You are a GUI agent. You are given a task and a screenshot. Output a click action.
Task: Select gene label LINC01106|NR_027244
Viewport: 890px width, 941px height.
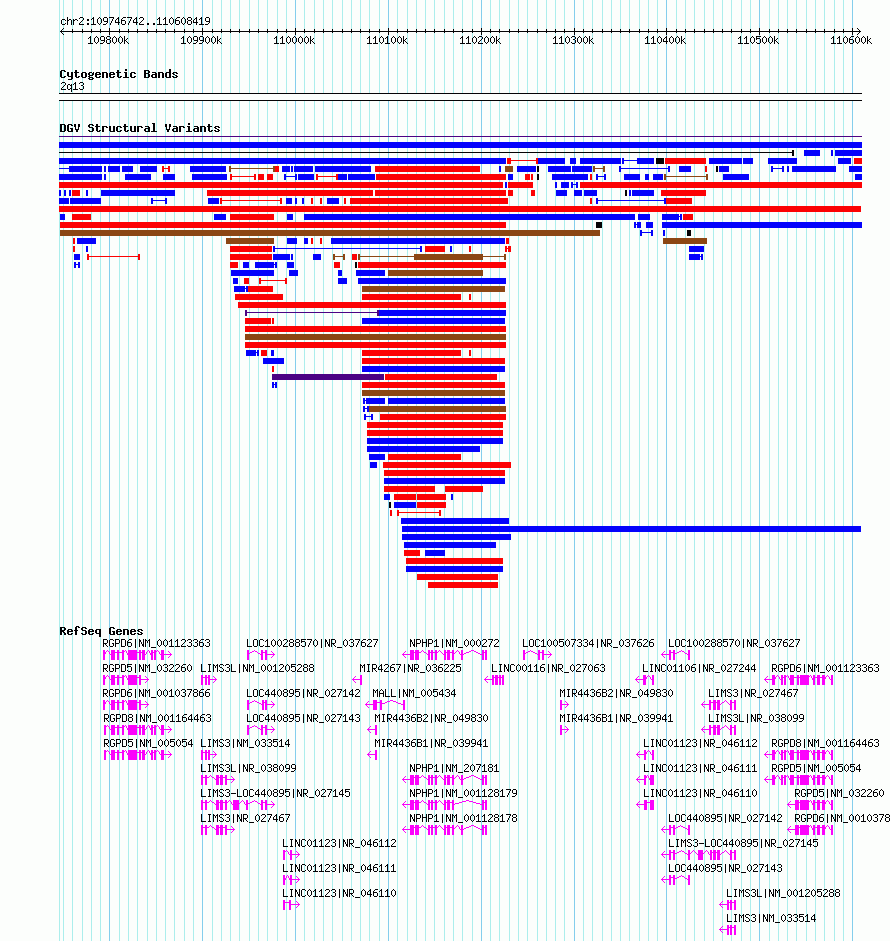click(x=699, y=668)
